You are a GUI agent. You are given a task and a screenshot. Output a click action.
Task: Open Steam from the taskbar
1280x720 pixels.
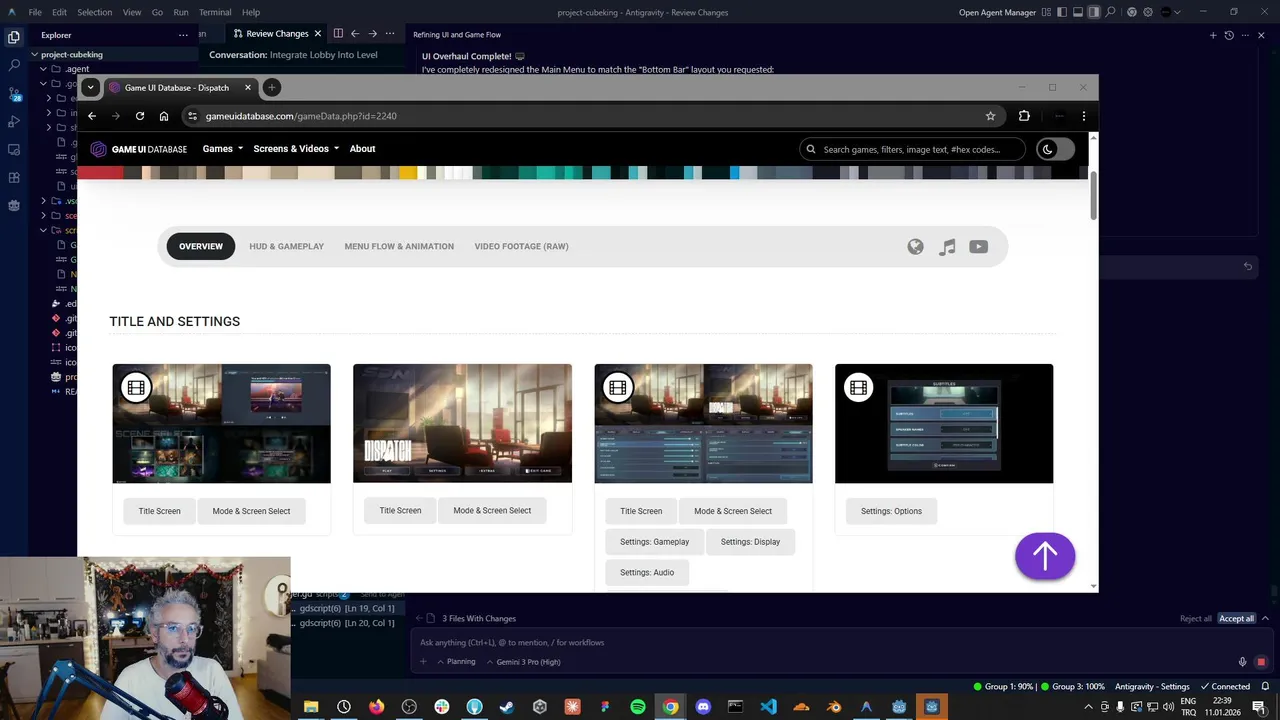coord(507,707)
